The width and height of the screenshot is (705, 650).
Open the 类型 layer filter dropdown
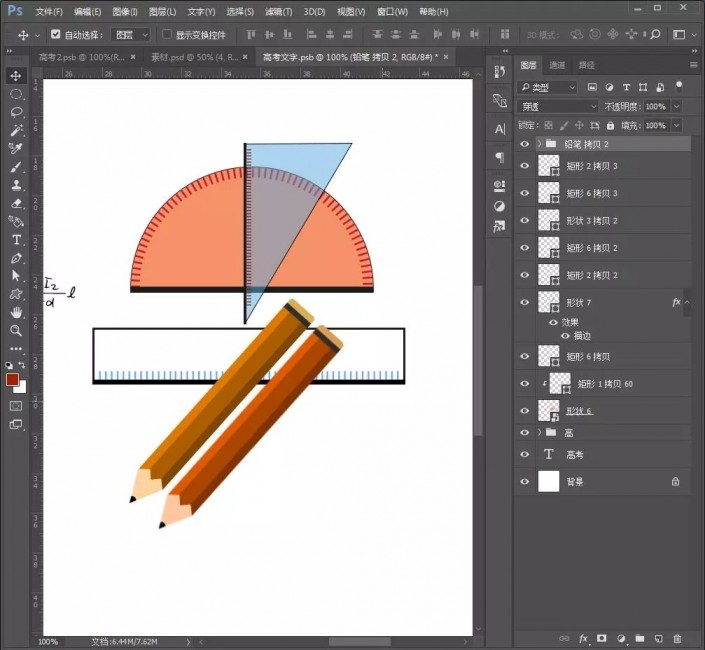(x=547, y=88)
